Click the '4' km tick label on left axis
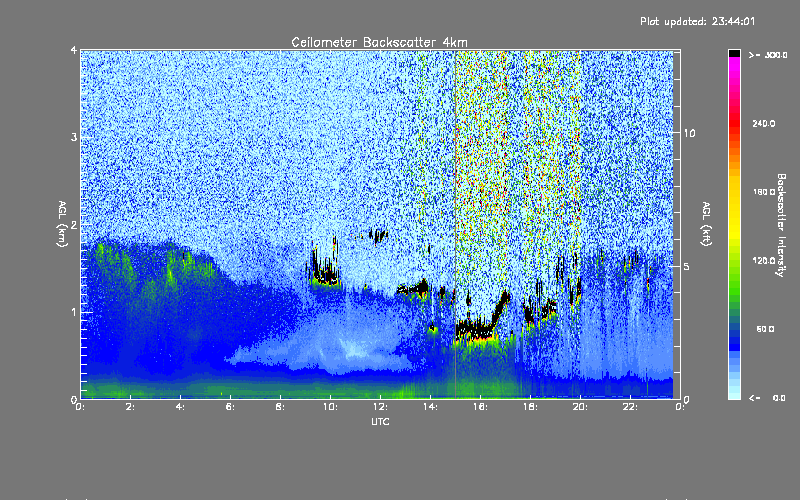This screenshot has width=800, height=500. 74,50
